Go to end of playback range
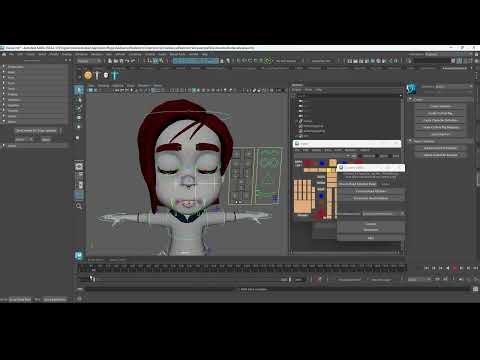This screenshot has height=360, width=480. tap(475, 268)
